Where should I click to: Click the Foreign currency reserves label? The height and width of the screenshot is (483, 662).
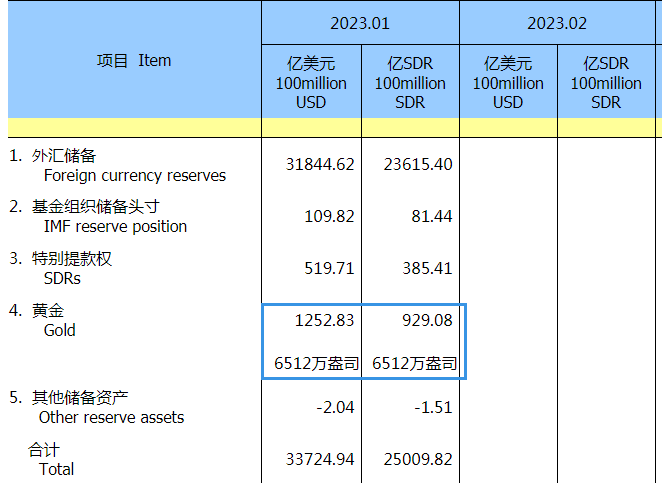(135, 175)
